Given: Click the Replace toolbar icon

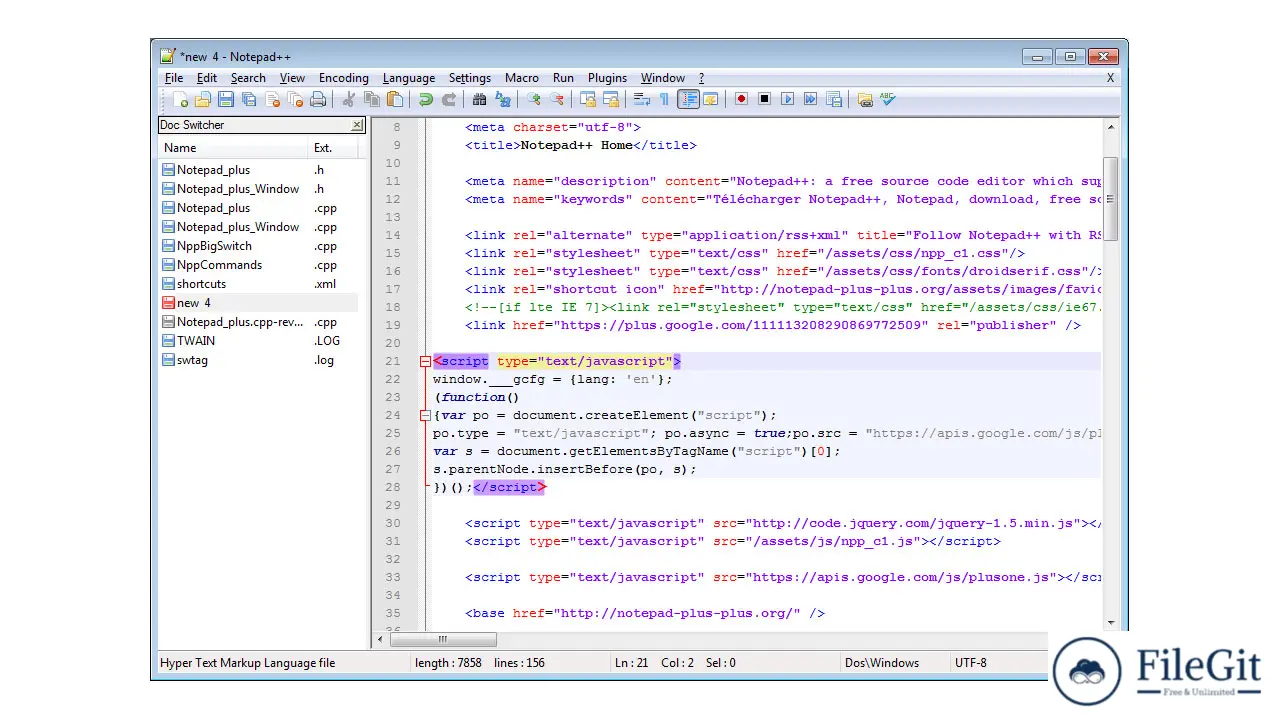Looking at the screenshot, I should [x=503, y=99].
